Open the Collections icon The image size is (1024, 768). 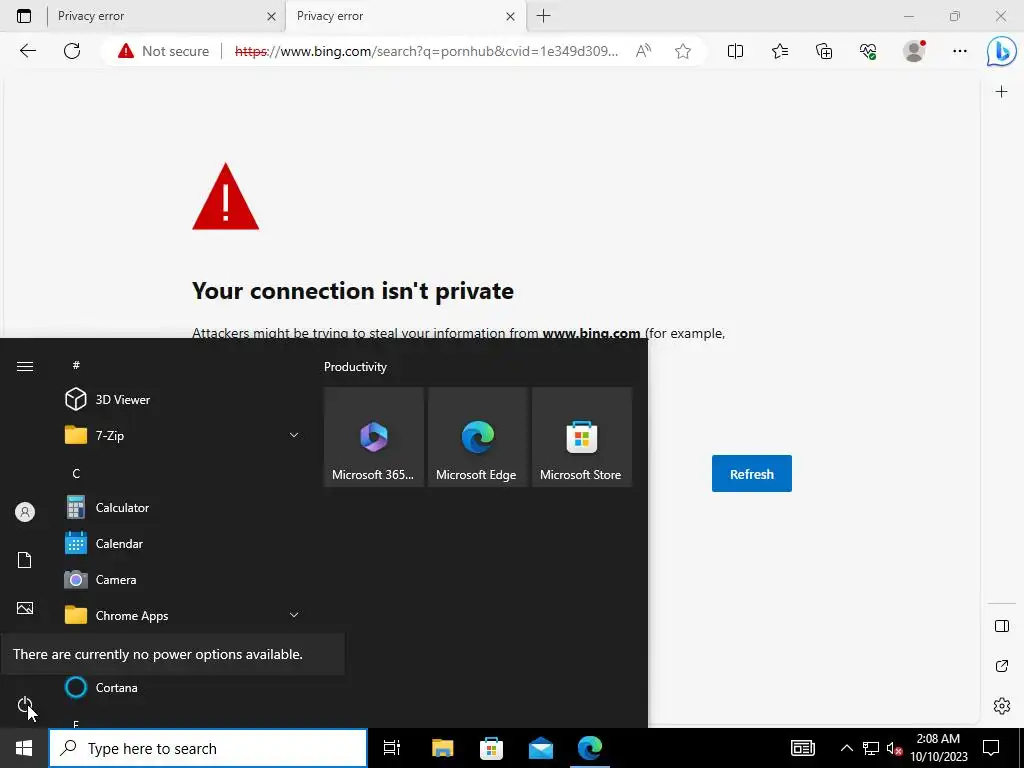point(824,51)
